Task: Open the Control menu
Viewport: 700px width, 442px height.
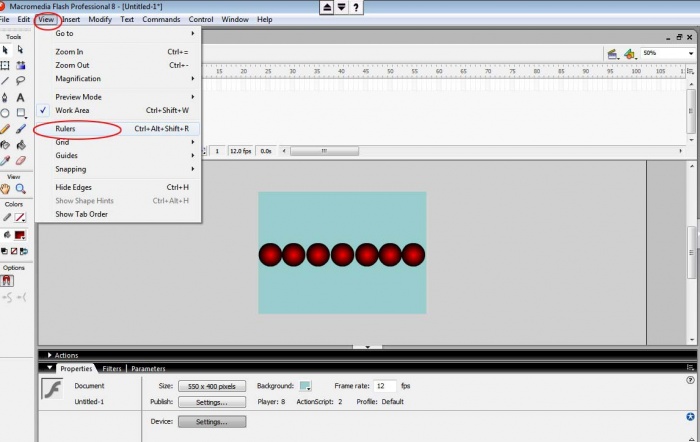Action: (201, 19)
